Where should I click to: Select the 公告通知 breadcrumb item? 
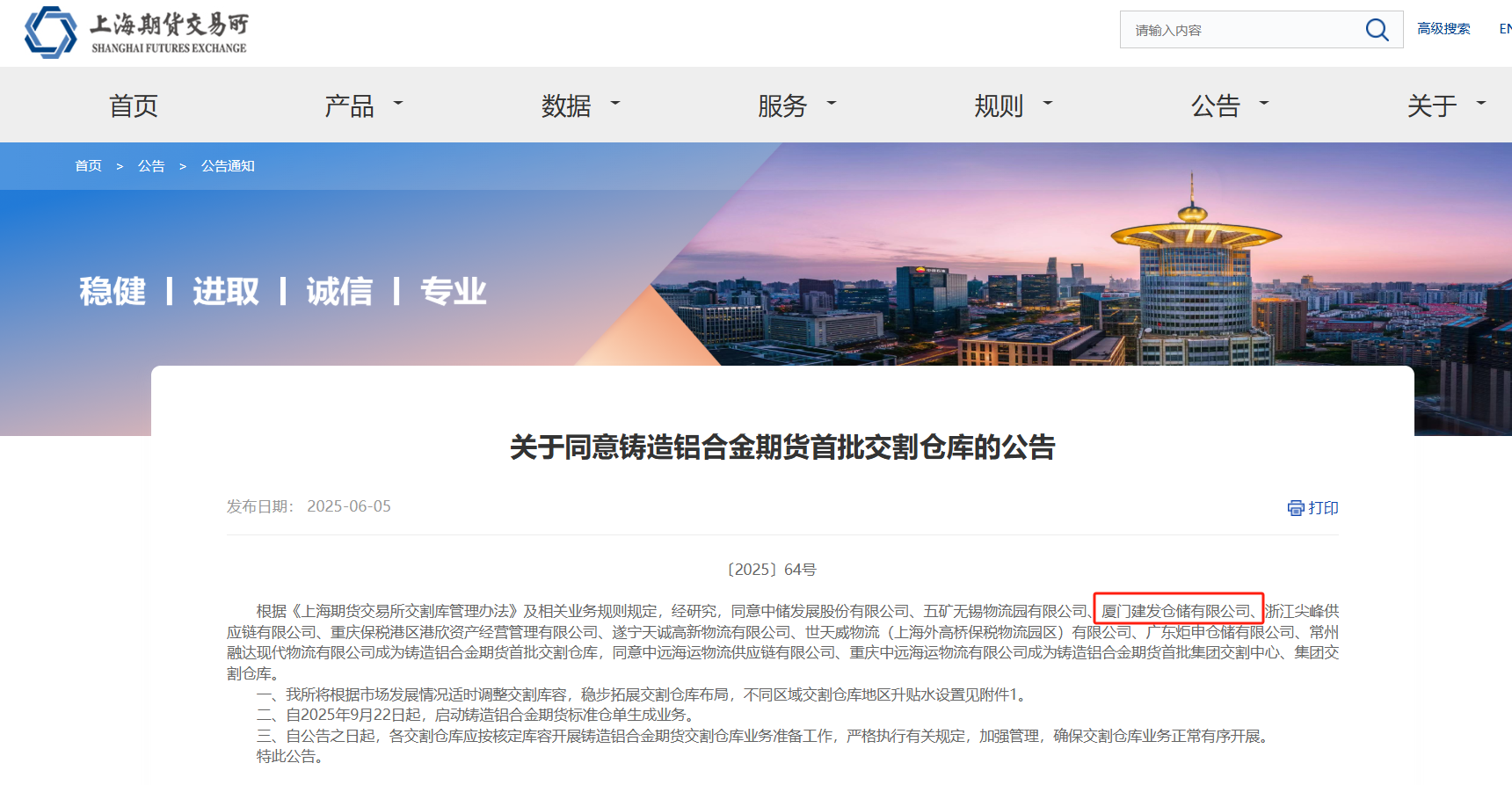click(x=228, y=166)
